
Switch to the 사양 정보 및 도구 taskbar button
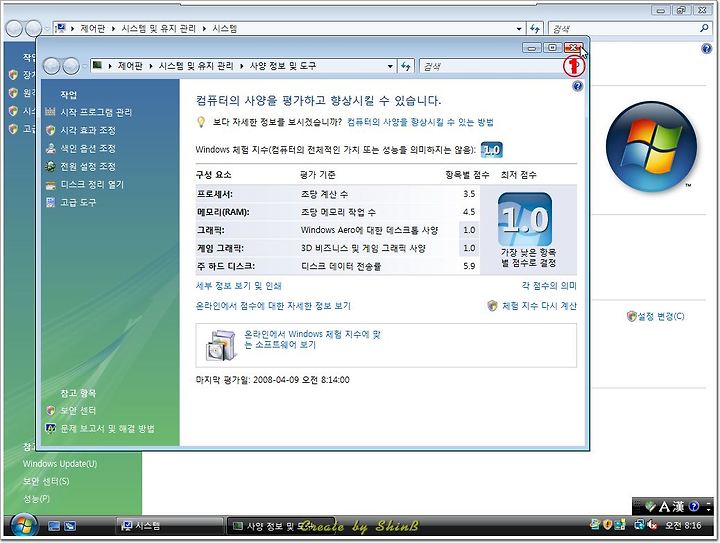tap(280, 526)
